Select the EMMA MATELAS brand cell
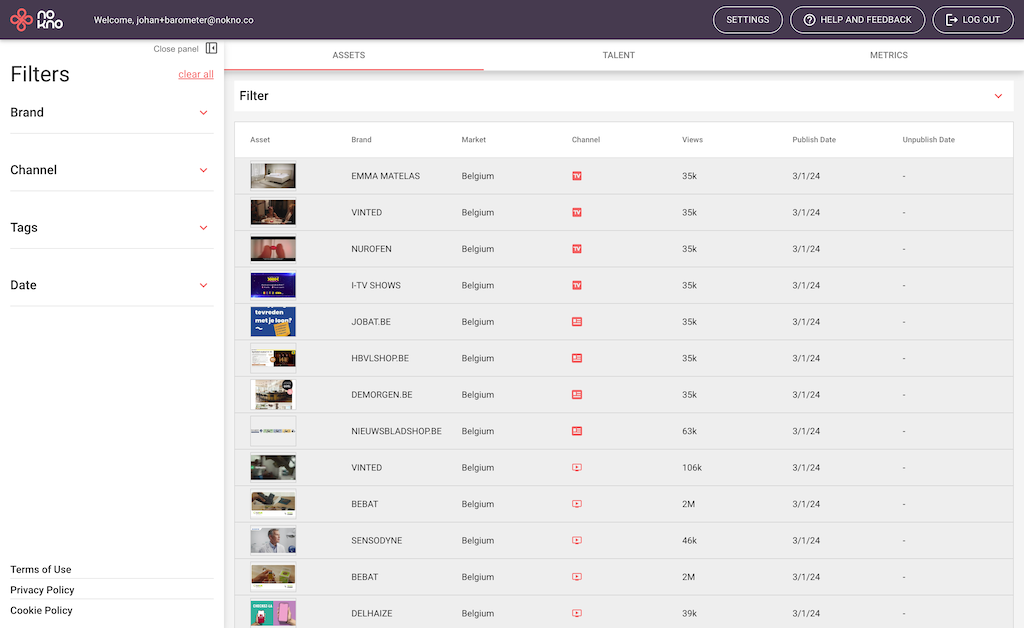The width and height of the screenshot is (1024, 628). (x=385, y=176)
